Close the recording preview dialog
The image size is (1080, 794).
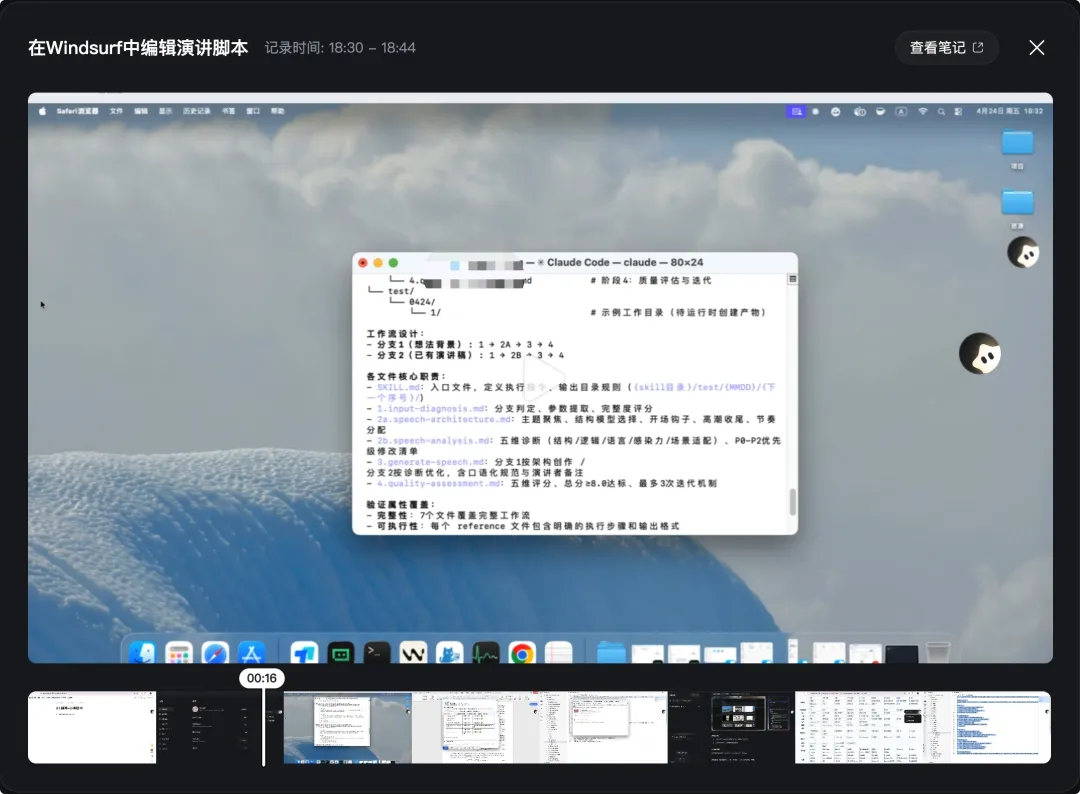click(x=1037, y=48)
